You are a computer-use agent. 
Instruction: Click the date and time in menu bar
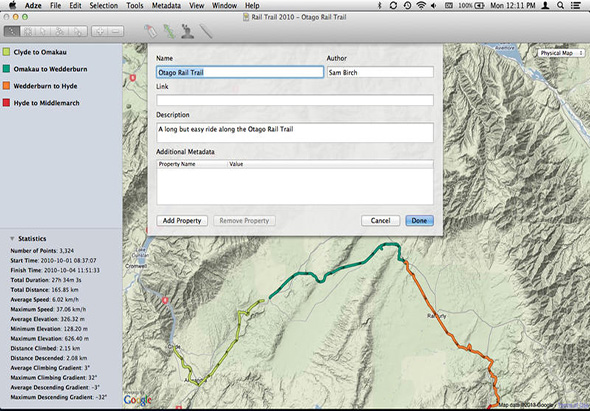[512, 5]
